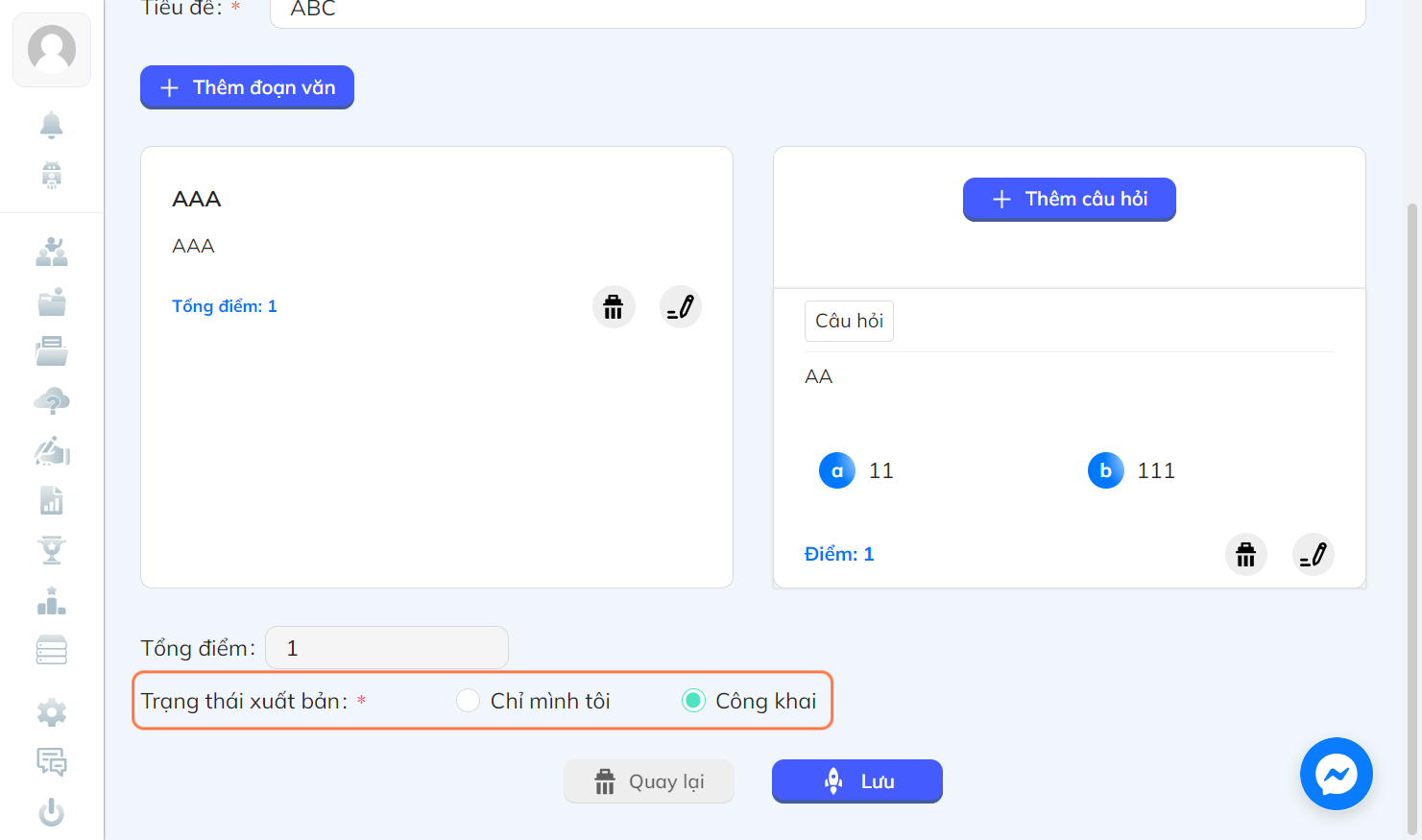Open the hand writing sidebar icon
The width and height of the screenshot is (1422, 840).
click(x=52, y=450)
